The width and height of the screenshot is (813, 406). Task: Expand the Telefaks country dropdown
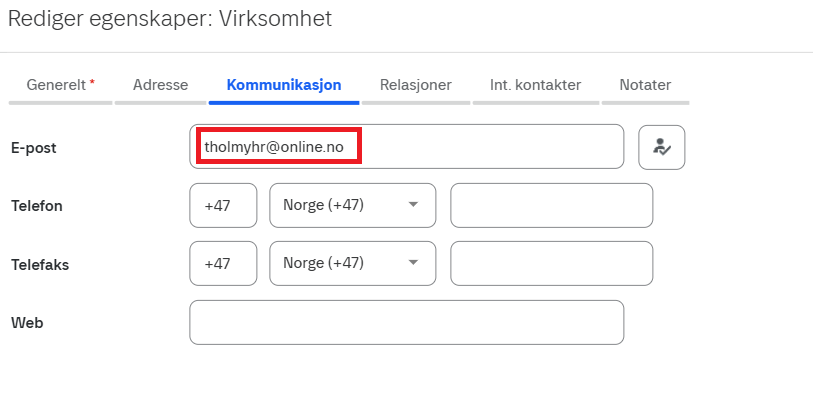click(x=352, y=264)
